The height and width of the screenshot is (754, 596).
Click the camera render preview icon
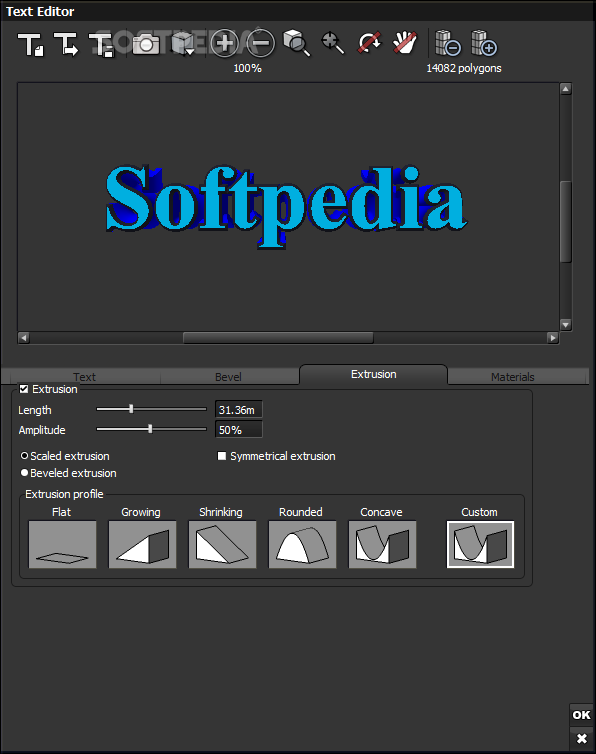coord(146,45)
